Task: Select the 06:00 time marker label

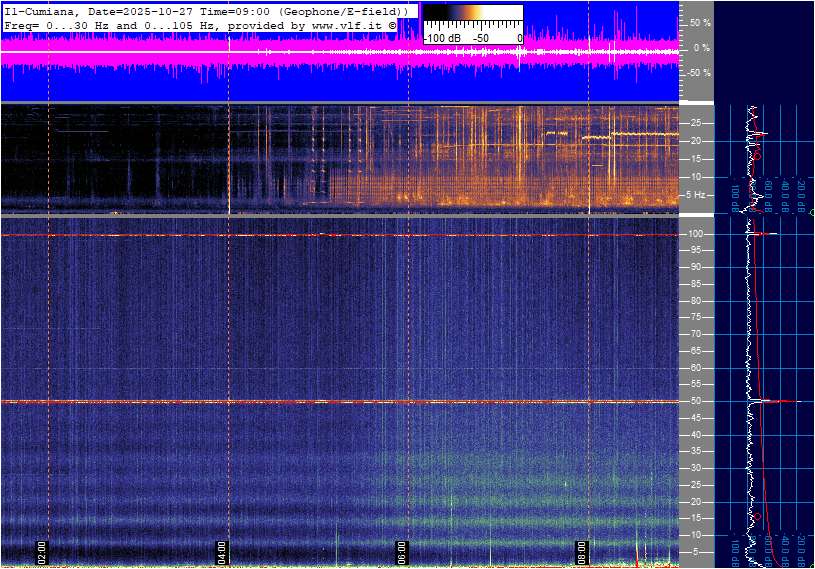Action: pos(402,550)
